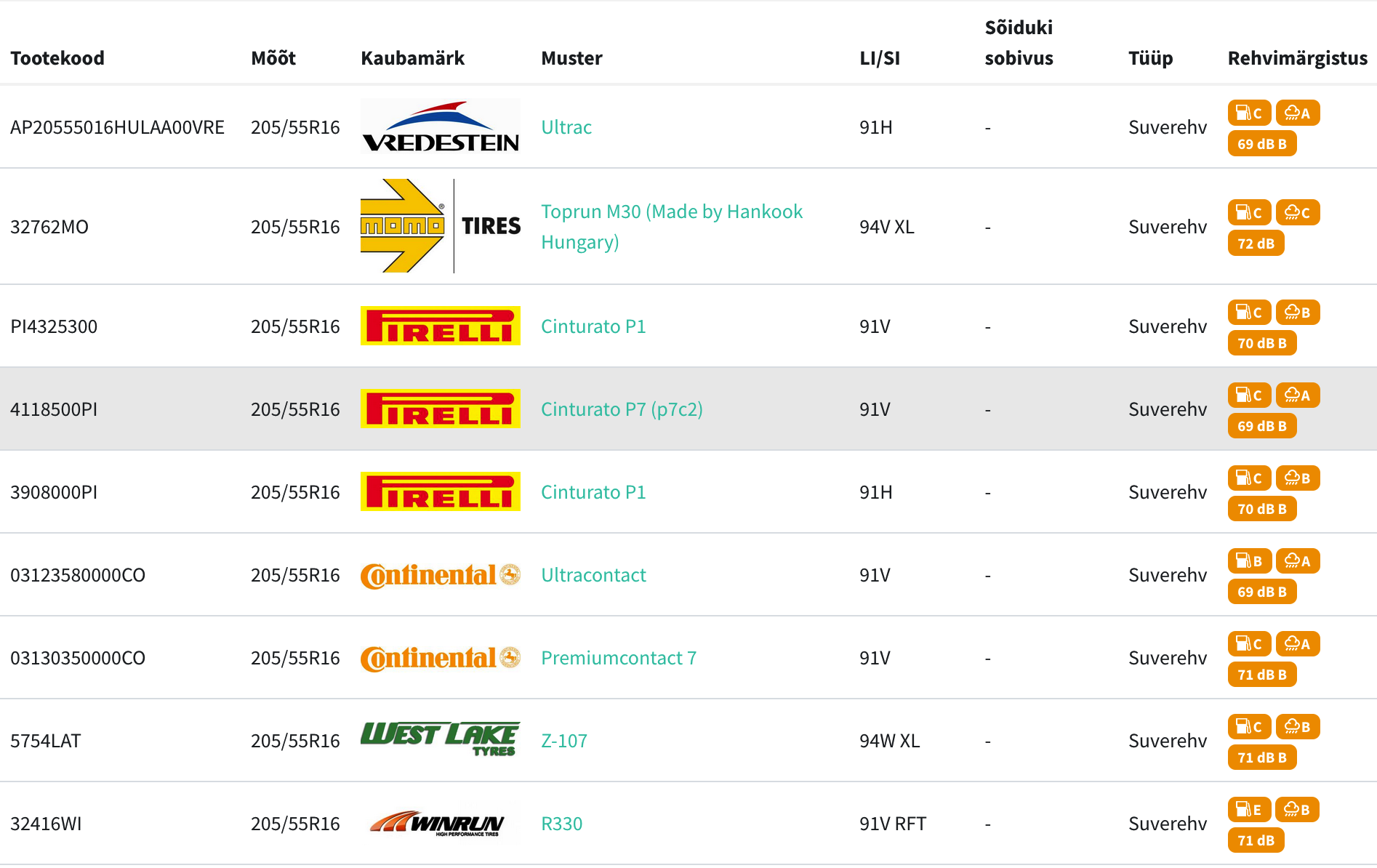Viewport: 1377px width, 868px height.
Task: Click fuel efficiency C badge for Ultrac
Action: pos(1248,113)
